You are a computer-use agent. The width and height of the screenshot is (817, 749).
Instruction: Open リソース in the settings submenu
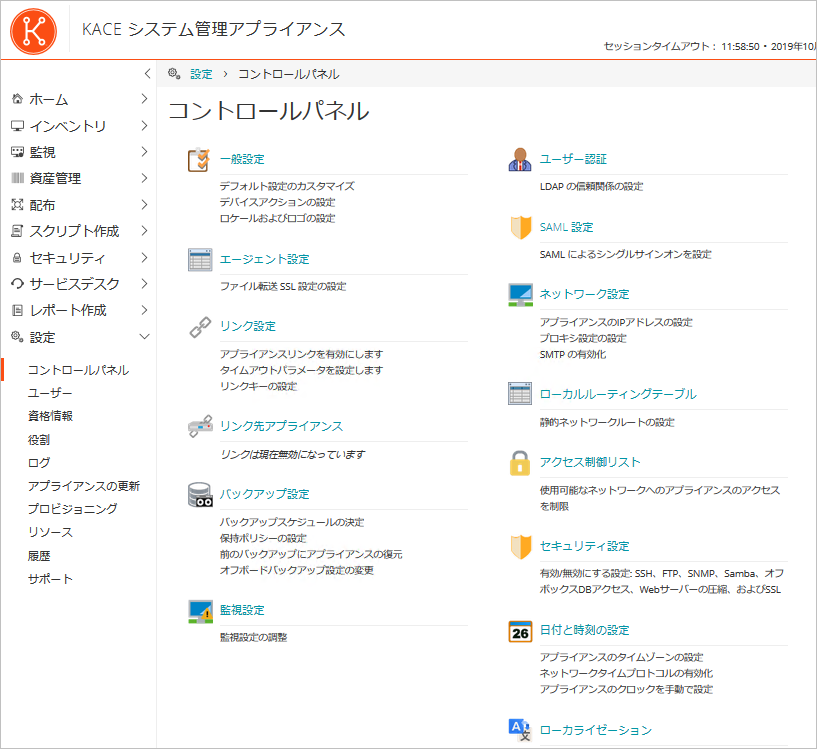pyautogui.click(x=50, y=532)
